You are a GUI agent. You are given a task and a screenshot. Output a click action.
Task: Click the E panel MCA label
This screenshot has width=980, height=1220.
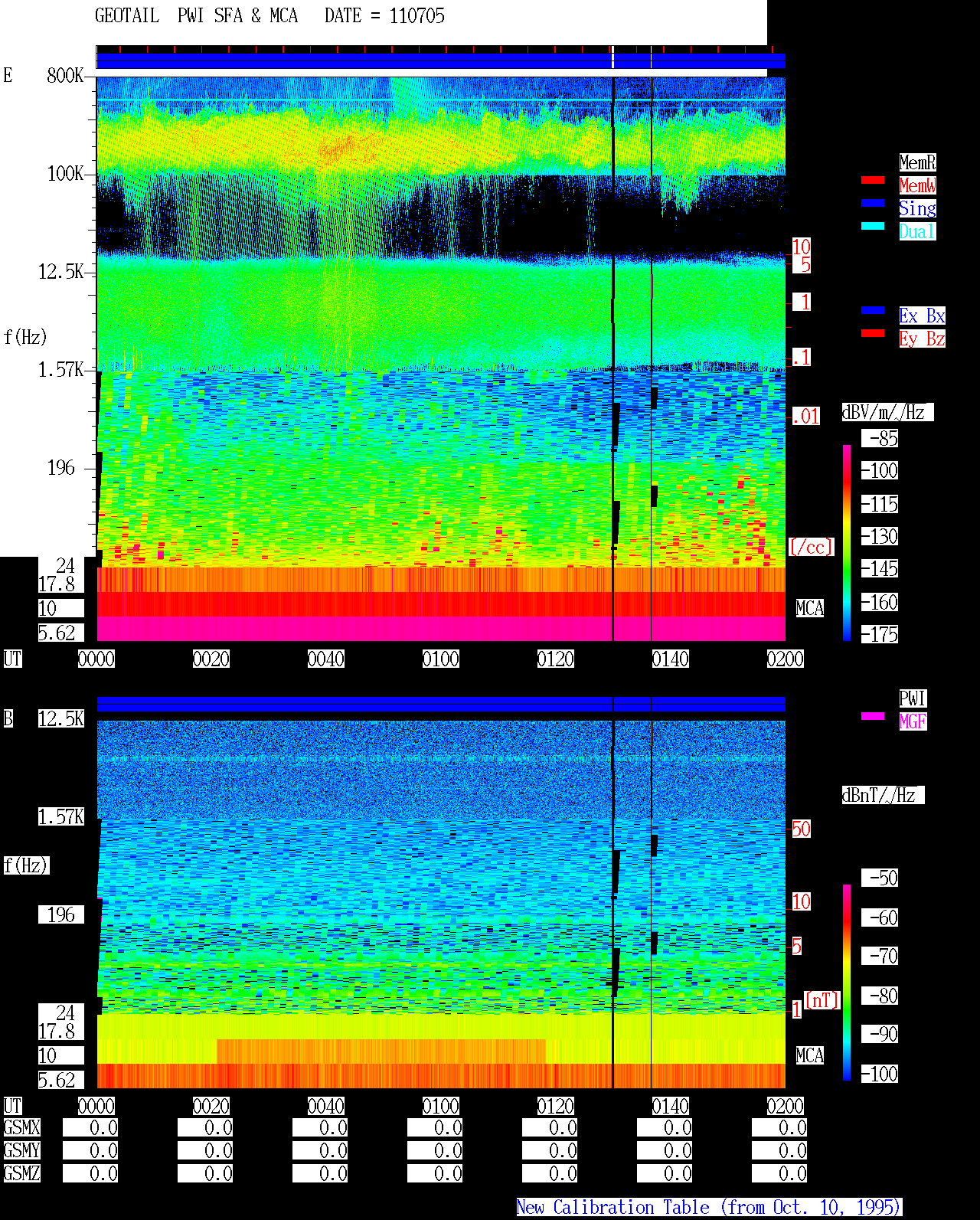[x=810, y=608]
